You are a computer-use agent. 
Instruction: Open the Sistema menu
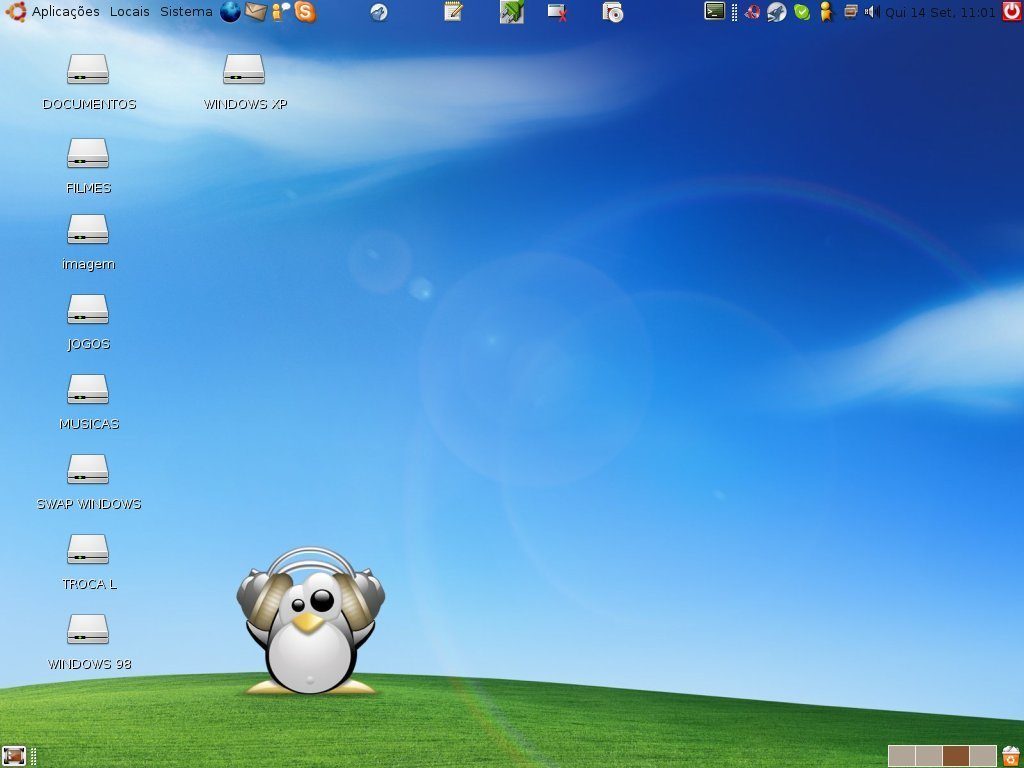pos(186,12)
